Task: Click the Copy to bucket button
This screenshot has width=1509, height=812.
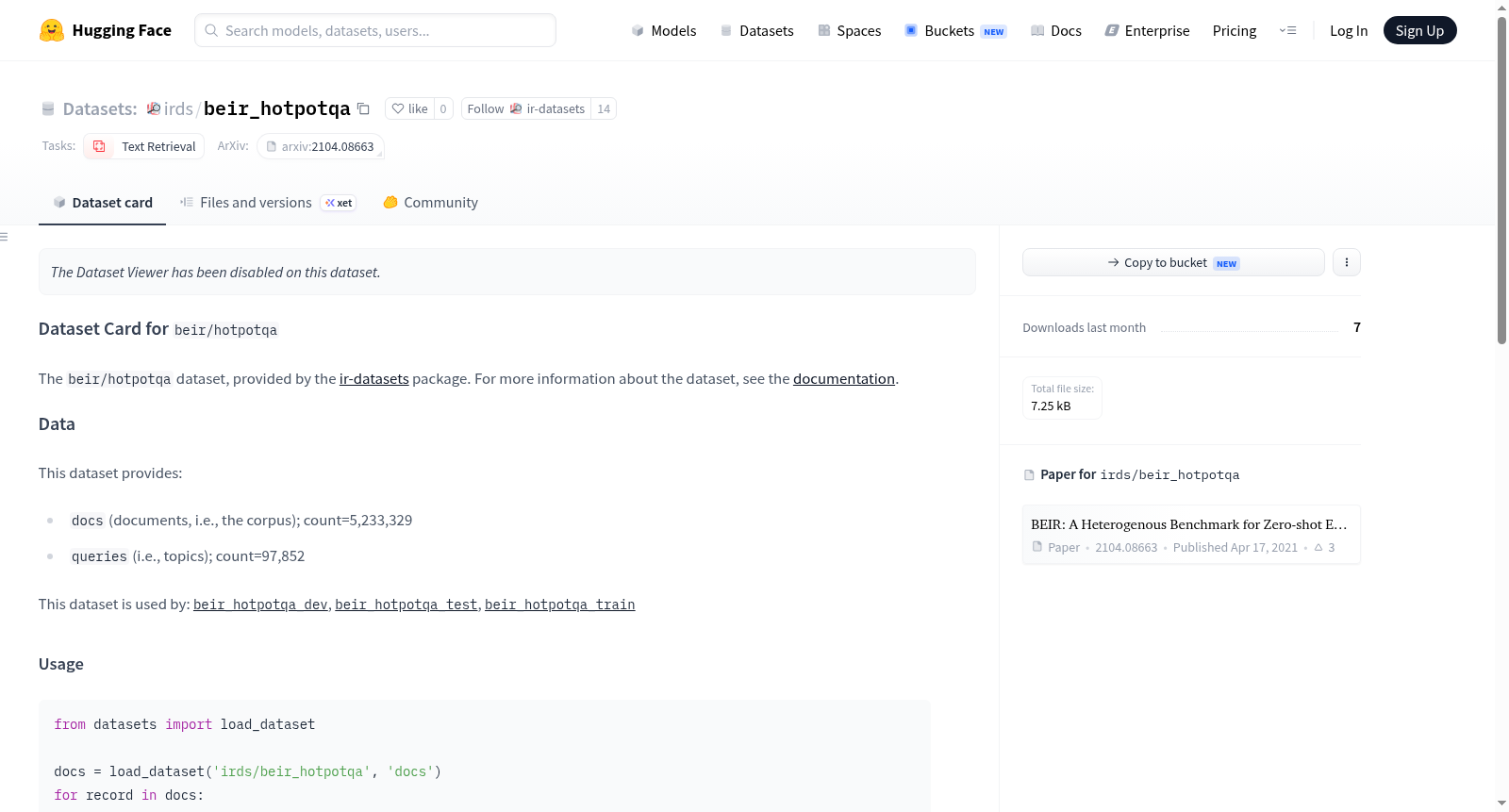Action: coord(1173,262)
